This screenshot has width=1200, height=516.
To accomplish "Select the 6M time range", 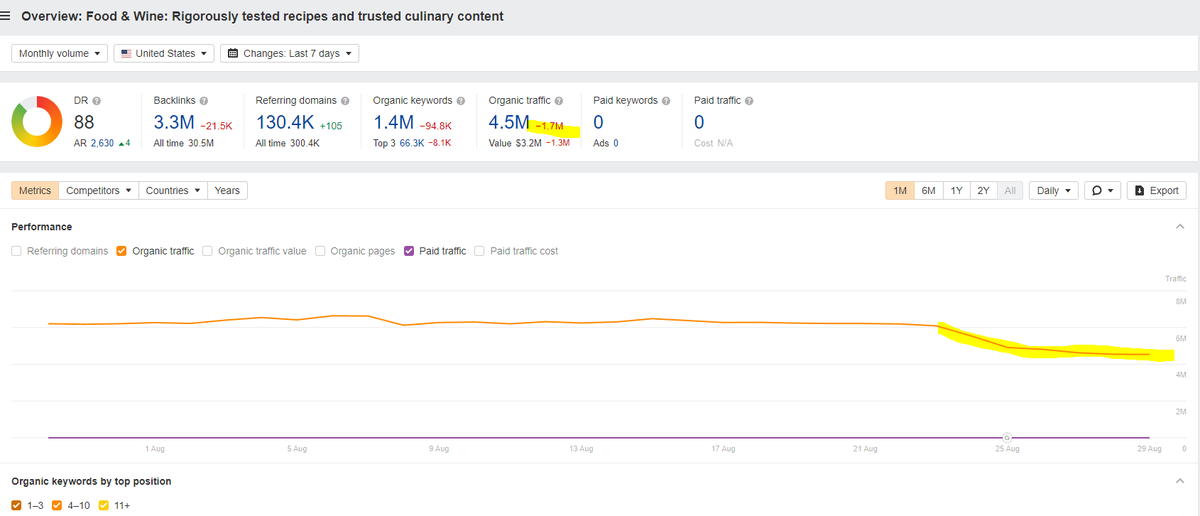I will pyautogui.click(x=928, y=190).
